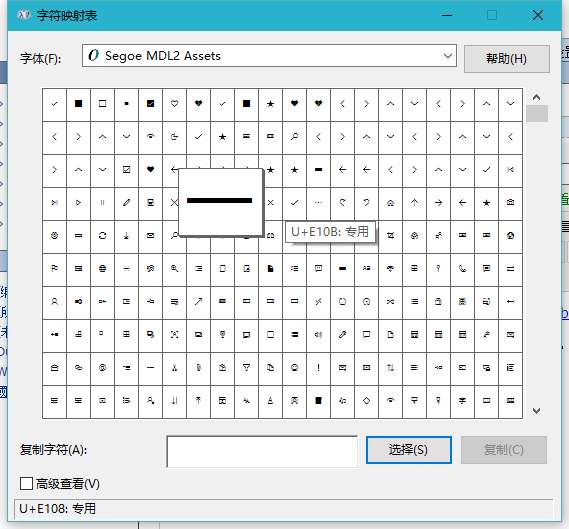Pick the zoom-in magnifier glyph

[175, 268]
